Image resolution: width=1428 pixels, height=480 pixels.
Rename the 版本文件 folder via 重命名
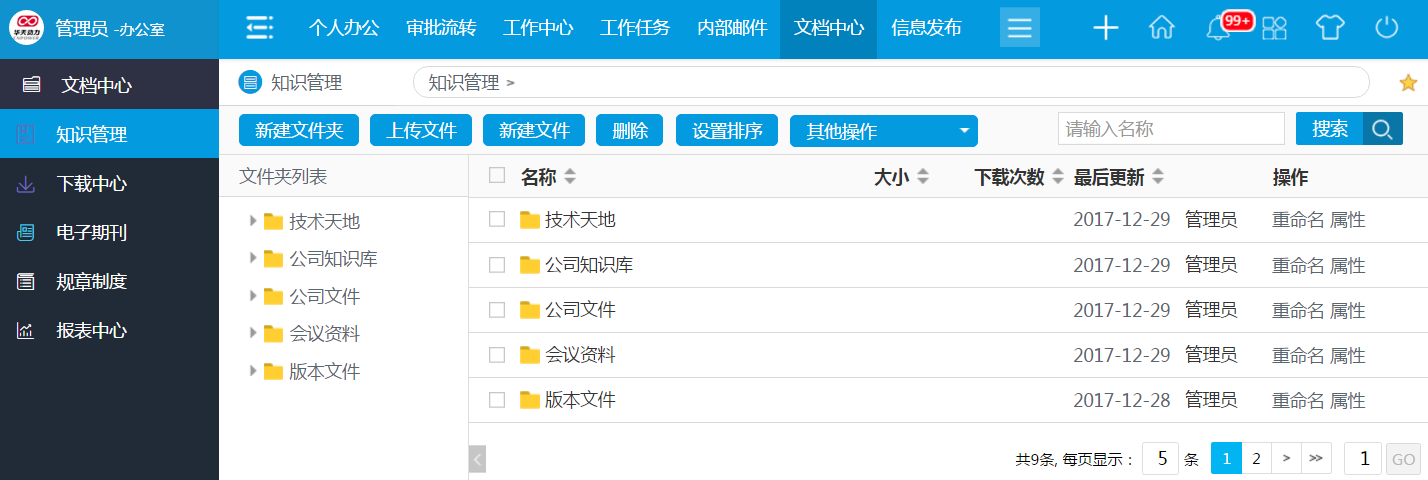1298,400
